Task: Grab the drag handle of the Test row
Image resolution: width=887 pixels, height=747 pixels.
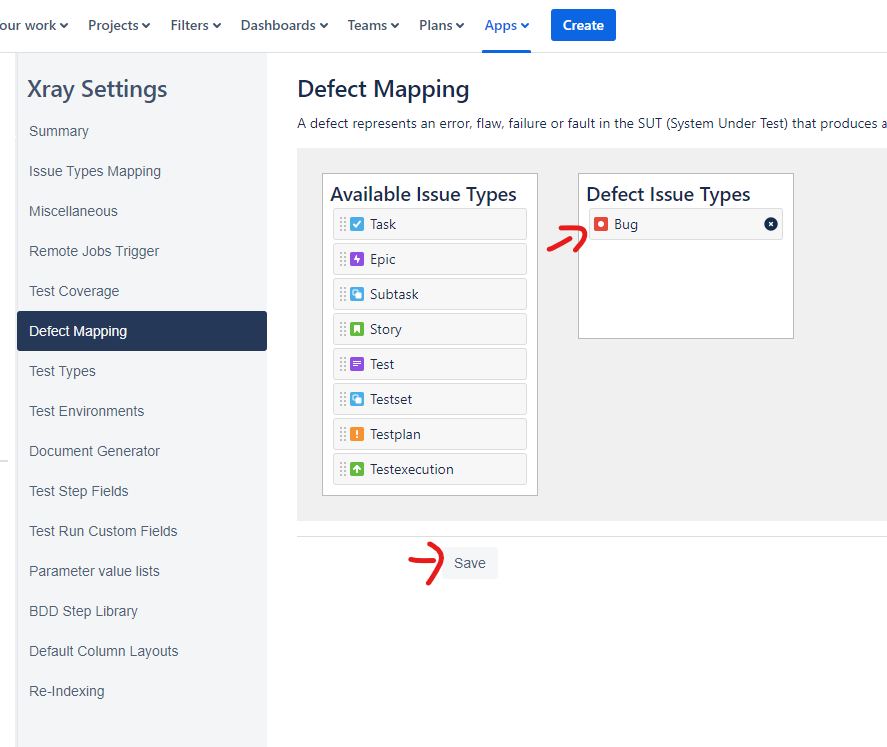Action: tap(343, 365)
